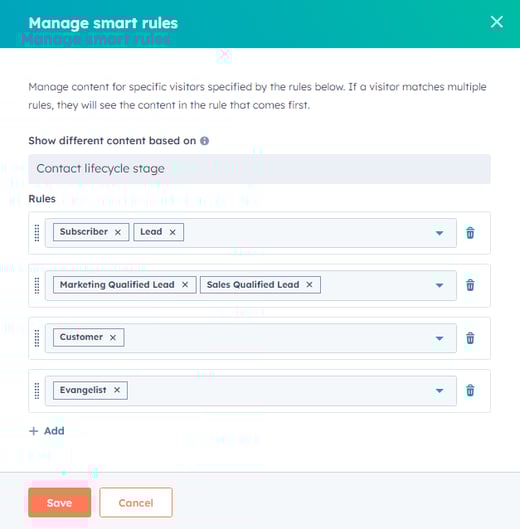520x529 pixels.
Task: Click the info icon beside Show different content
Action: point(204,141)
